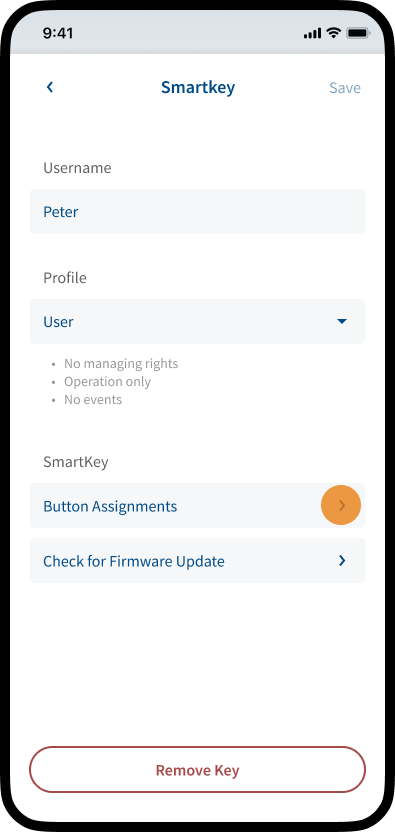Tap the 9:41 clock in the status bar
395x832 pixels.
(58, 33)
